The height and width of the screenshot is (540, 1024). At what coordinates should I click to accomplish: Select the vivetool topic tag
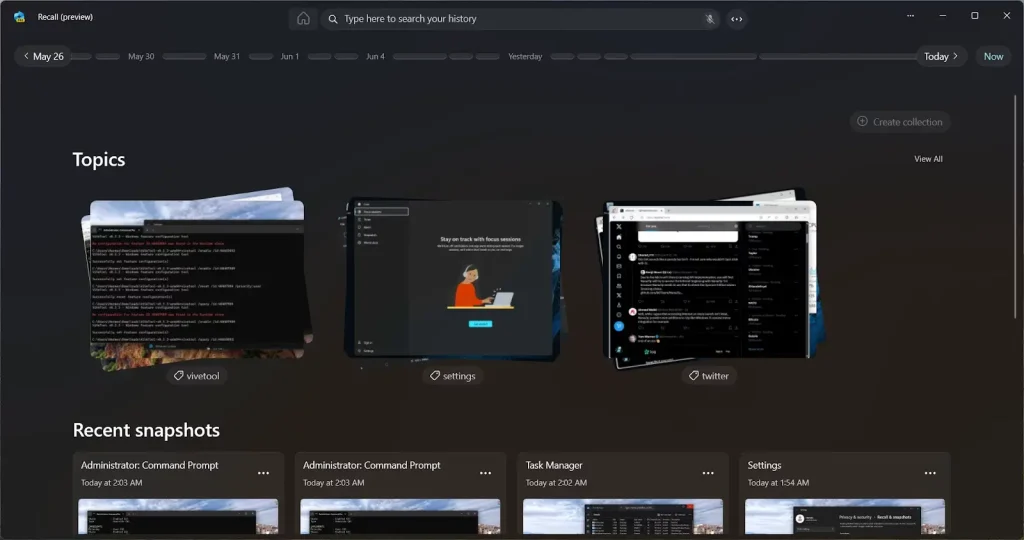196,376
